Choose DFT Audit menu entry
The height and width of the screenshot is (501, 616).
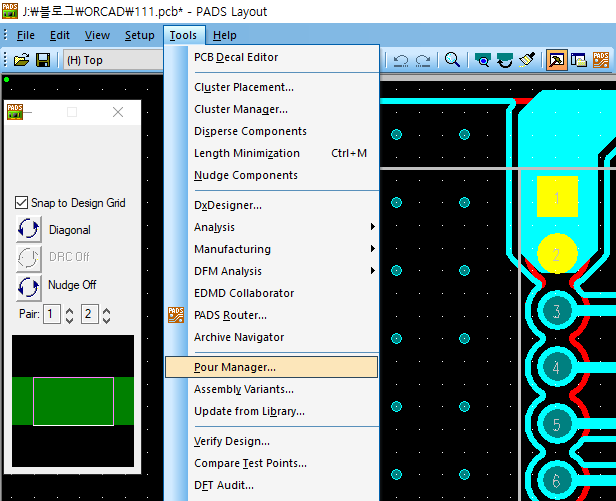[x=271, y=485]
